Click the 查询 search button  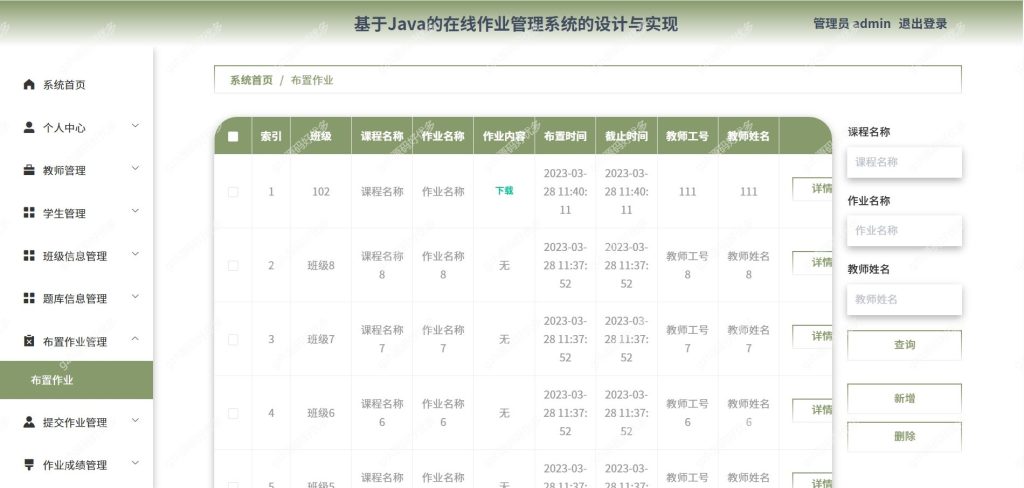[x=904, y=345]
